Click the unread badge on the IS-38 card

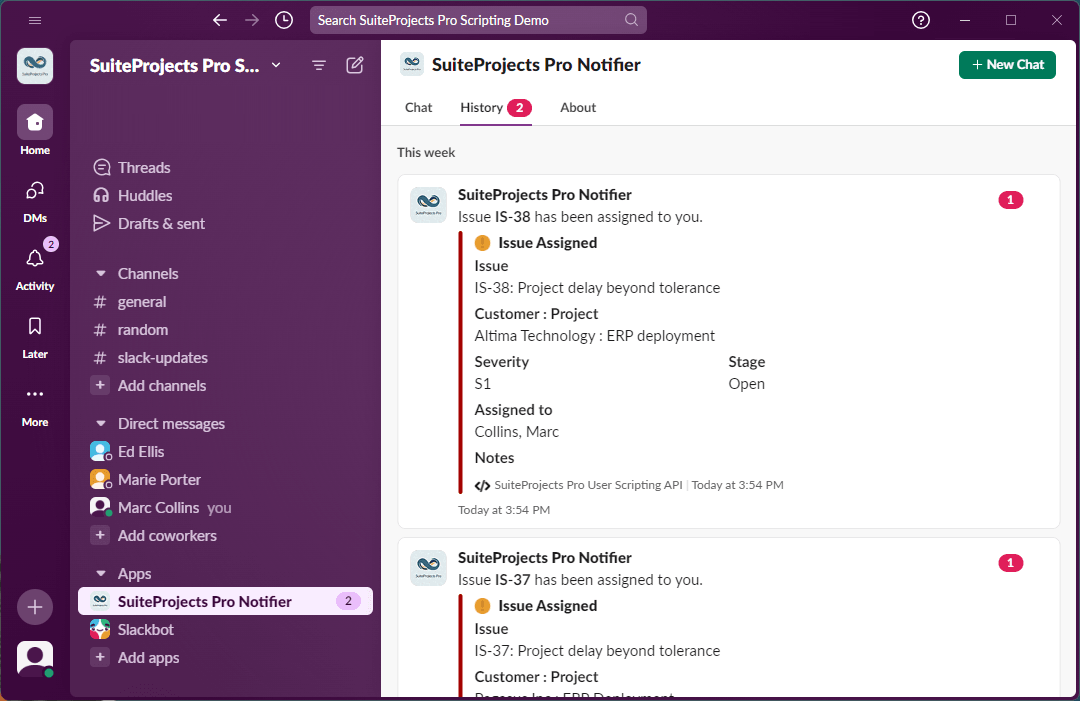tap(1010, 200)
